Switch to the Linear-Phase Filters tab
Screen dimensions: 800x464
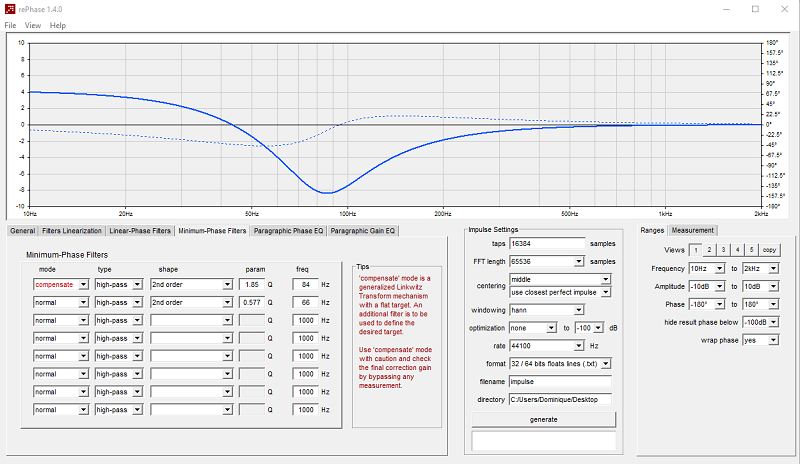pyautogui.click(x=140, y=231)
